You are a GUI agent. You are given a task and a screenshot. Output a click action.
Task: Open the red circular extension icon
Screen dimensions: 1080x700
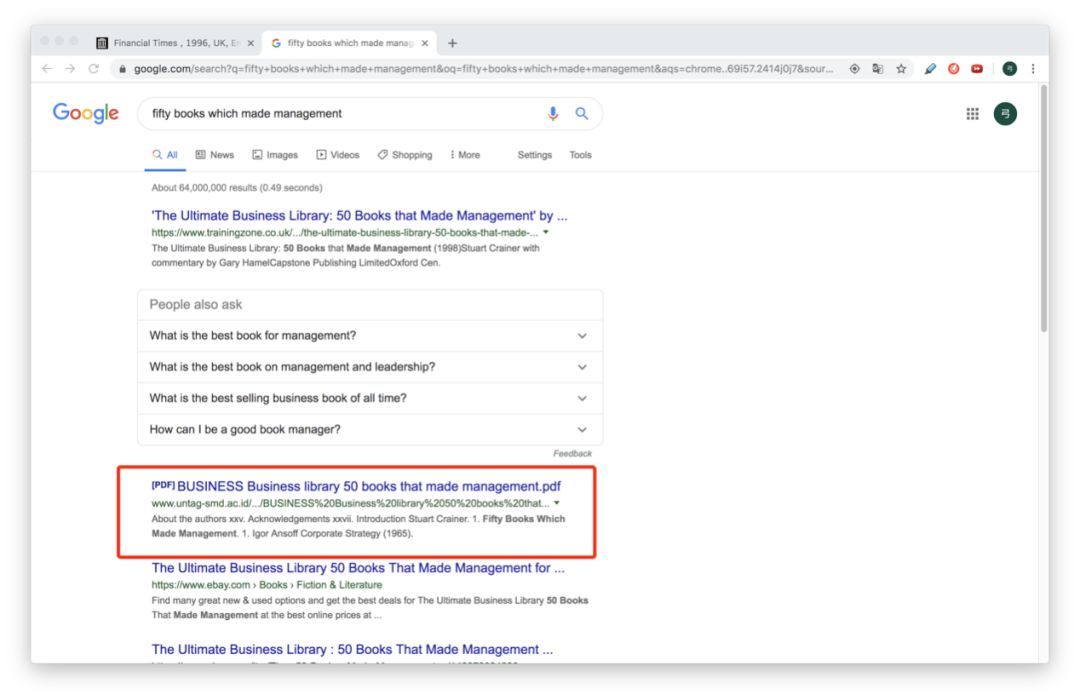(953, 69)
